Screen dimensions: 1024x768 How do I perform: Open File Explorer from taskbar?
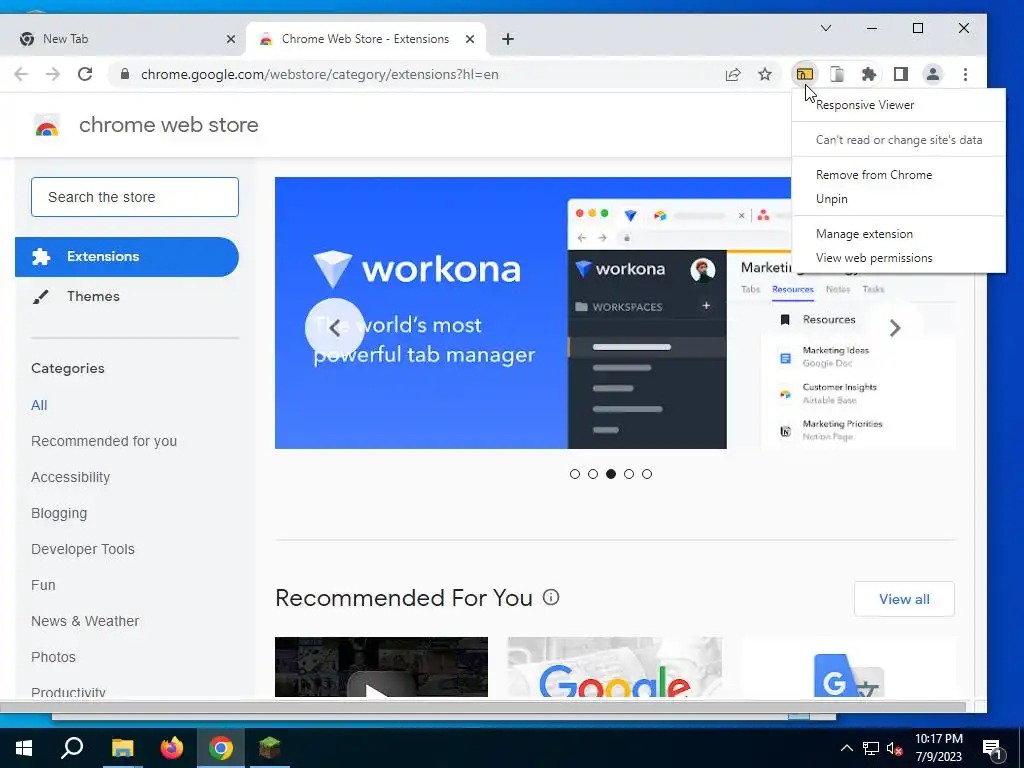tap(122, 748)
